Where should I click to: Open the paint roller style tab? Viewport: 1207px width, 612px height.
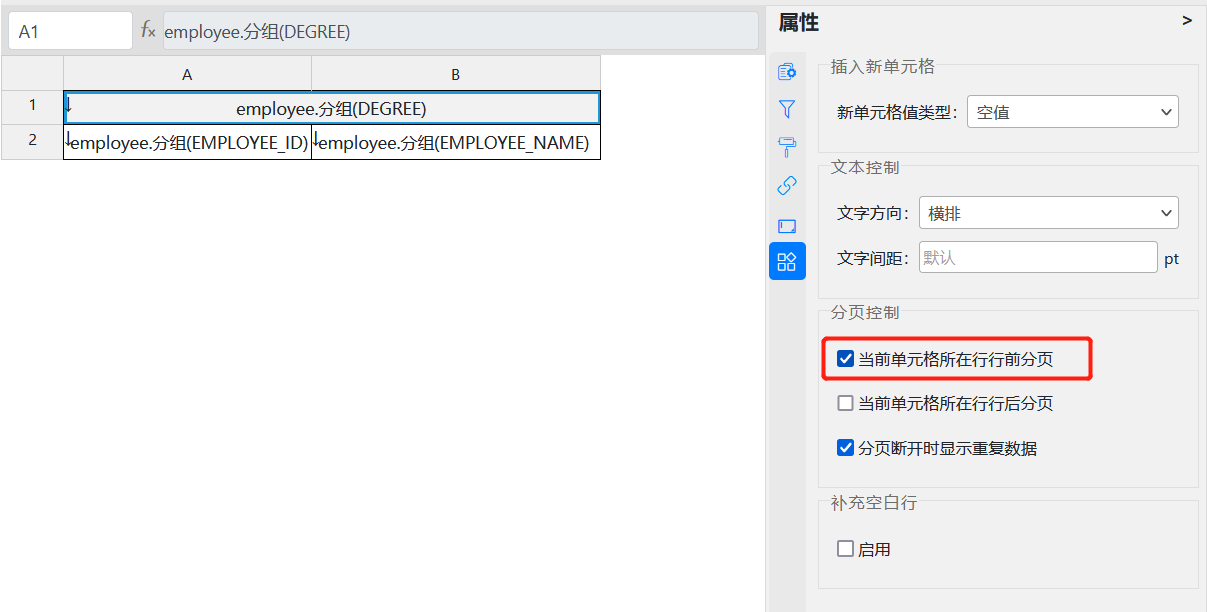[787, 147]
